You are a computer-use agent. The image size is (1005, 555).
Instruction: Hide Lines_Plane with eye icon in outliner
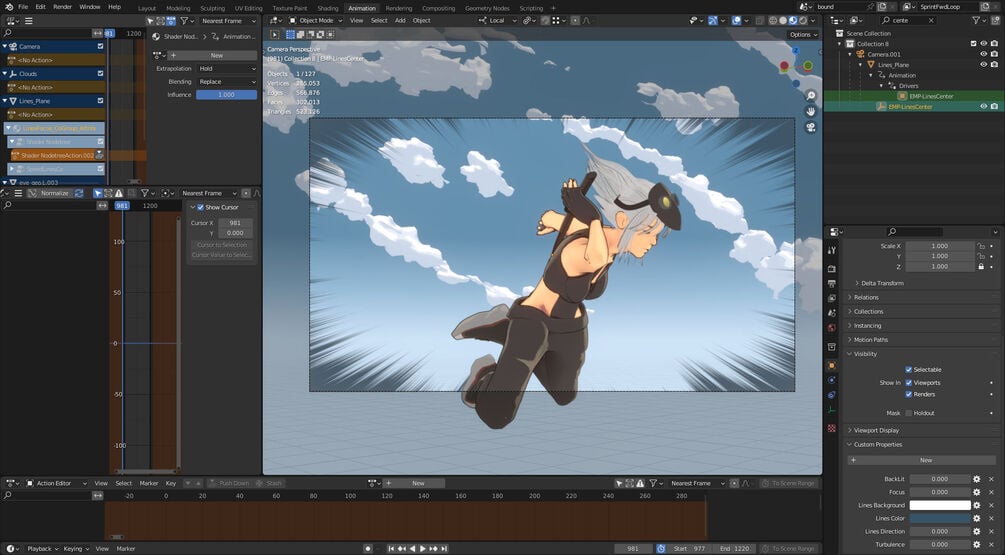(x=984, y=65)
